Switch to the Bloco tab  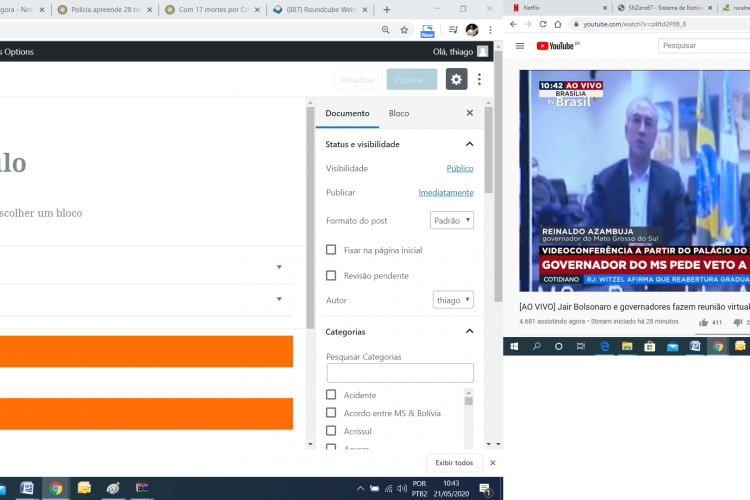(399, 113)
